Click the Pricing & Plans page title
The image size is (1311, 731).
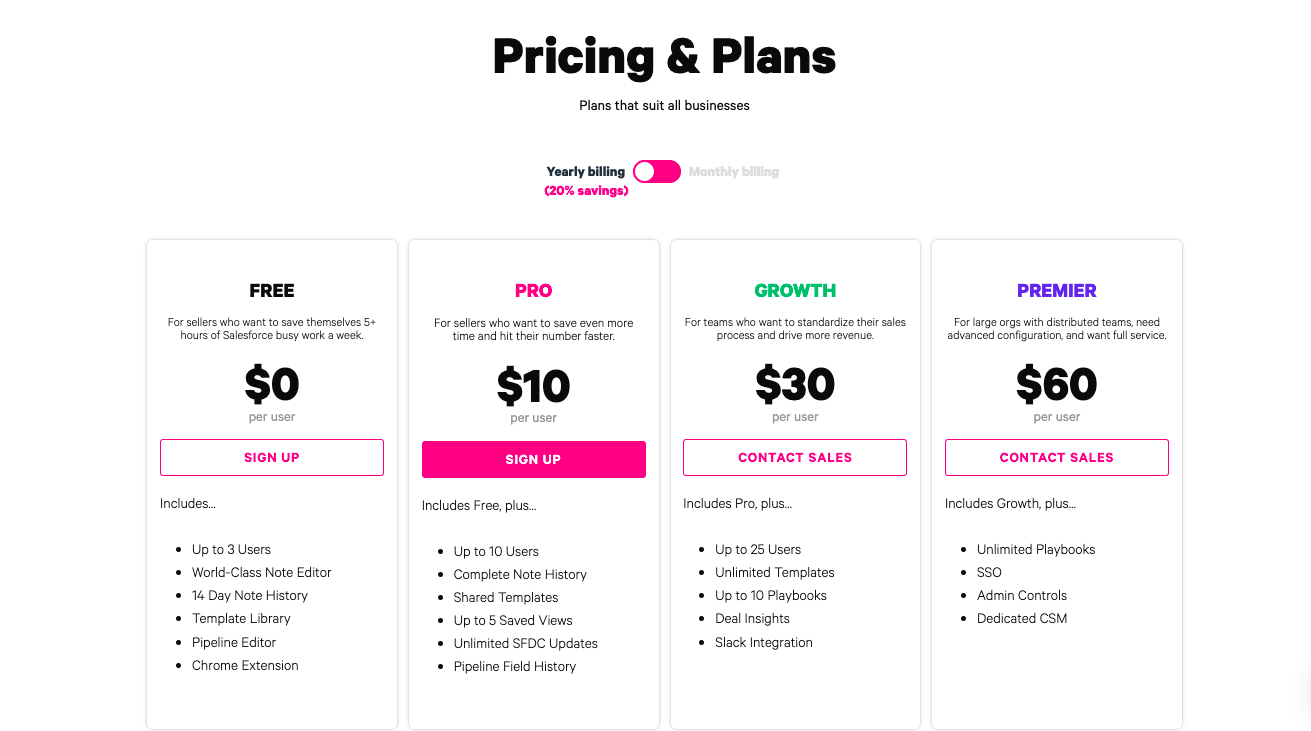click(664, 57)
